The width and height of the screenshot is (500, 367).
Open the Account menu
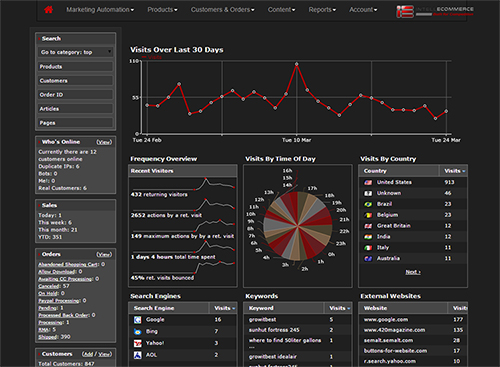363,10
